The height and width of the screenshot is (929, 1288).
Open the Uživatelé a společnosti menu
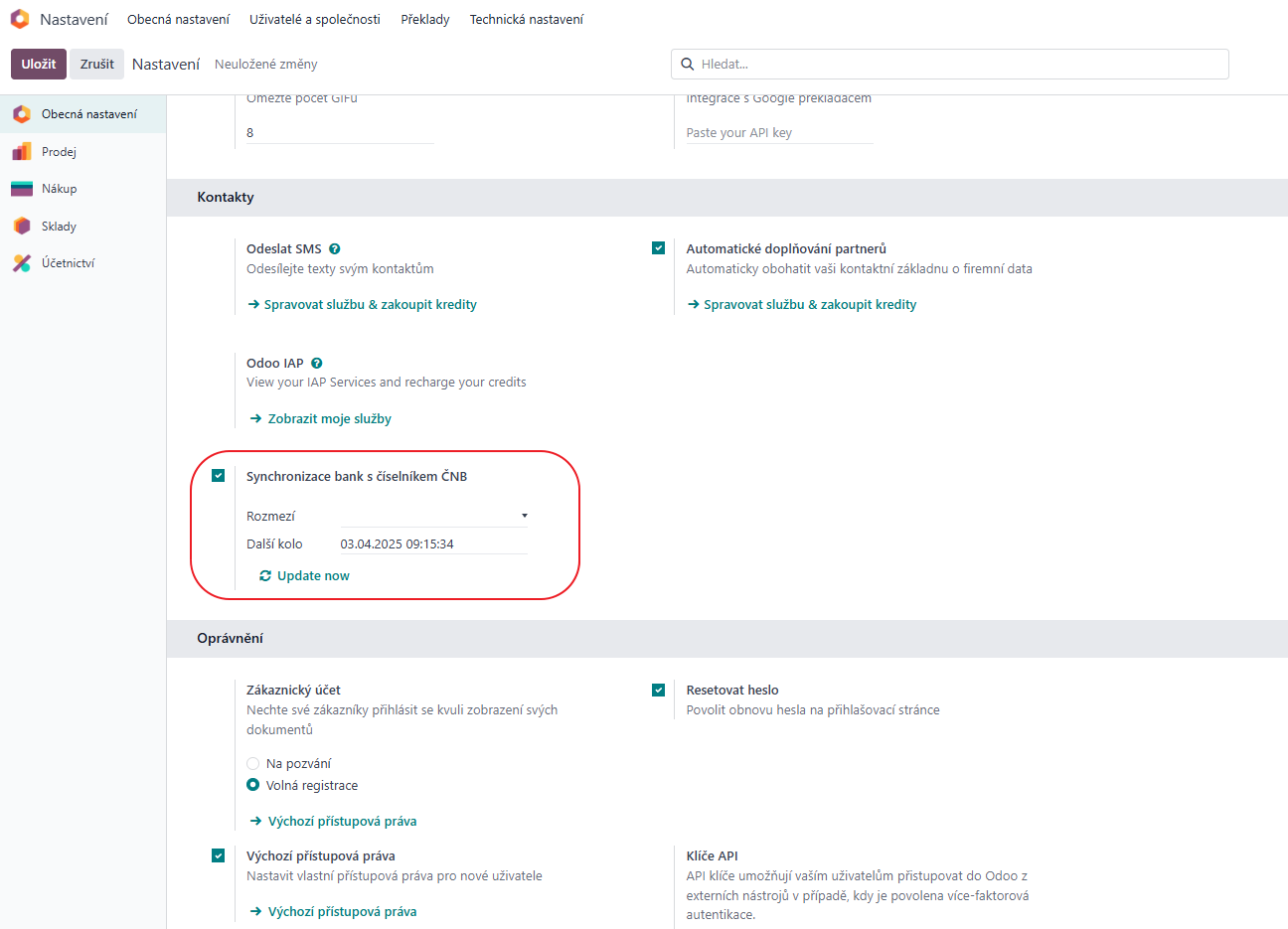[x=314, y=19]
